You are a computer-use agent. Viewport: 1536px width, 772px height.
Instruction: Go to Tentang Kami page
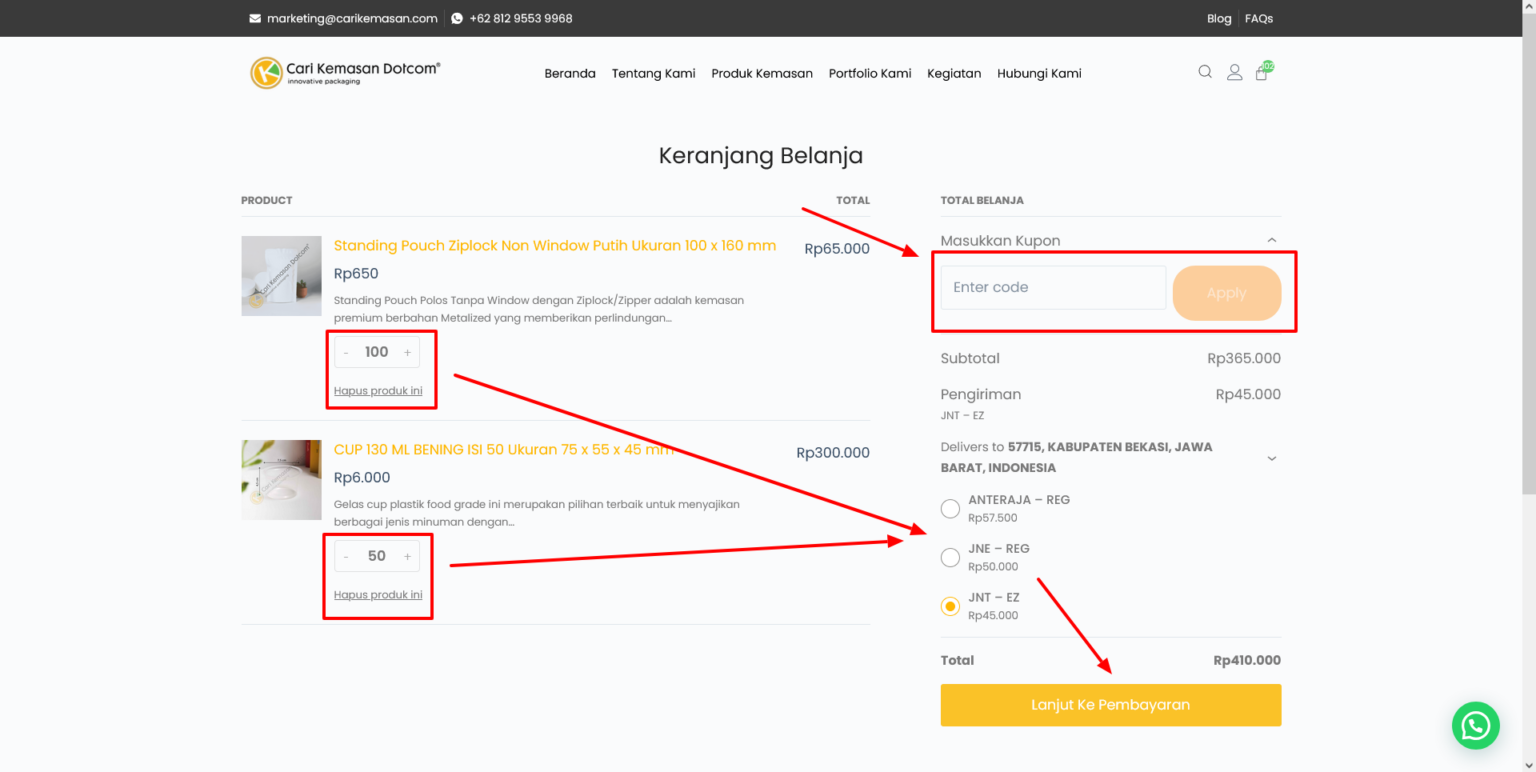coord(653,73)
